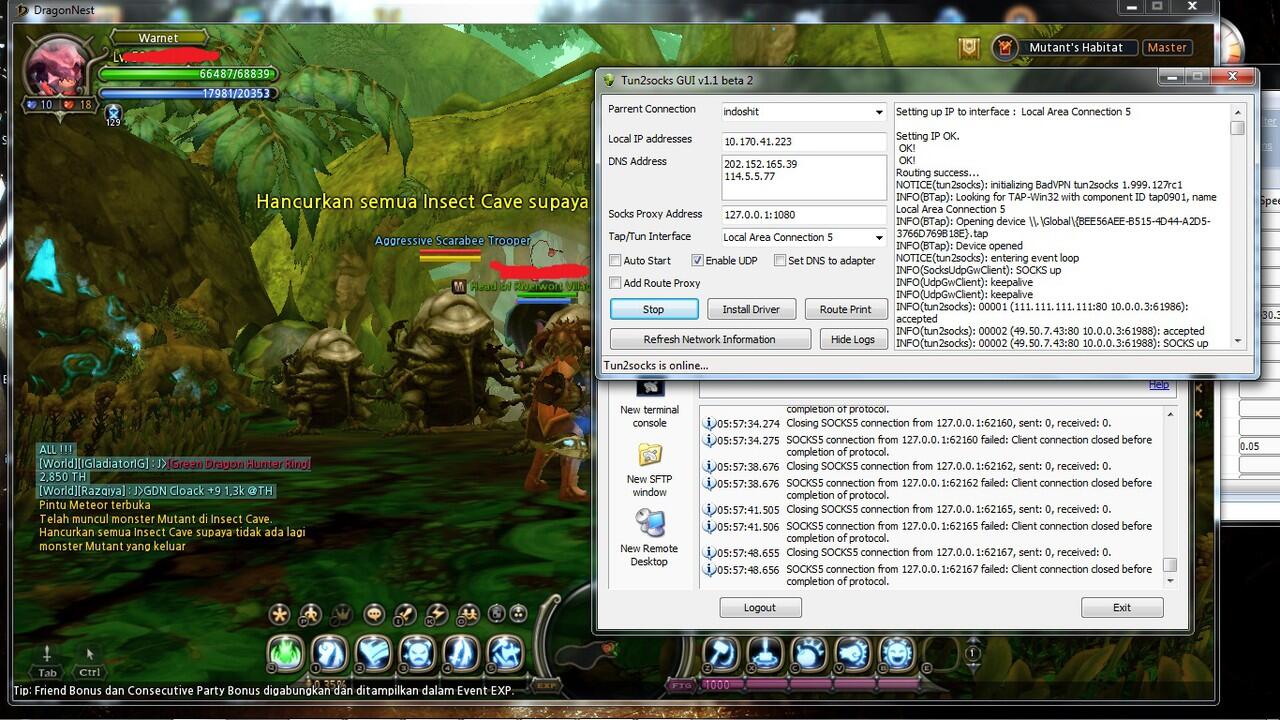Click the Tun2socks GUI title bar icon

pyautogui.click(x=609, y=80)
